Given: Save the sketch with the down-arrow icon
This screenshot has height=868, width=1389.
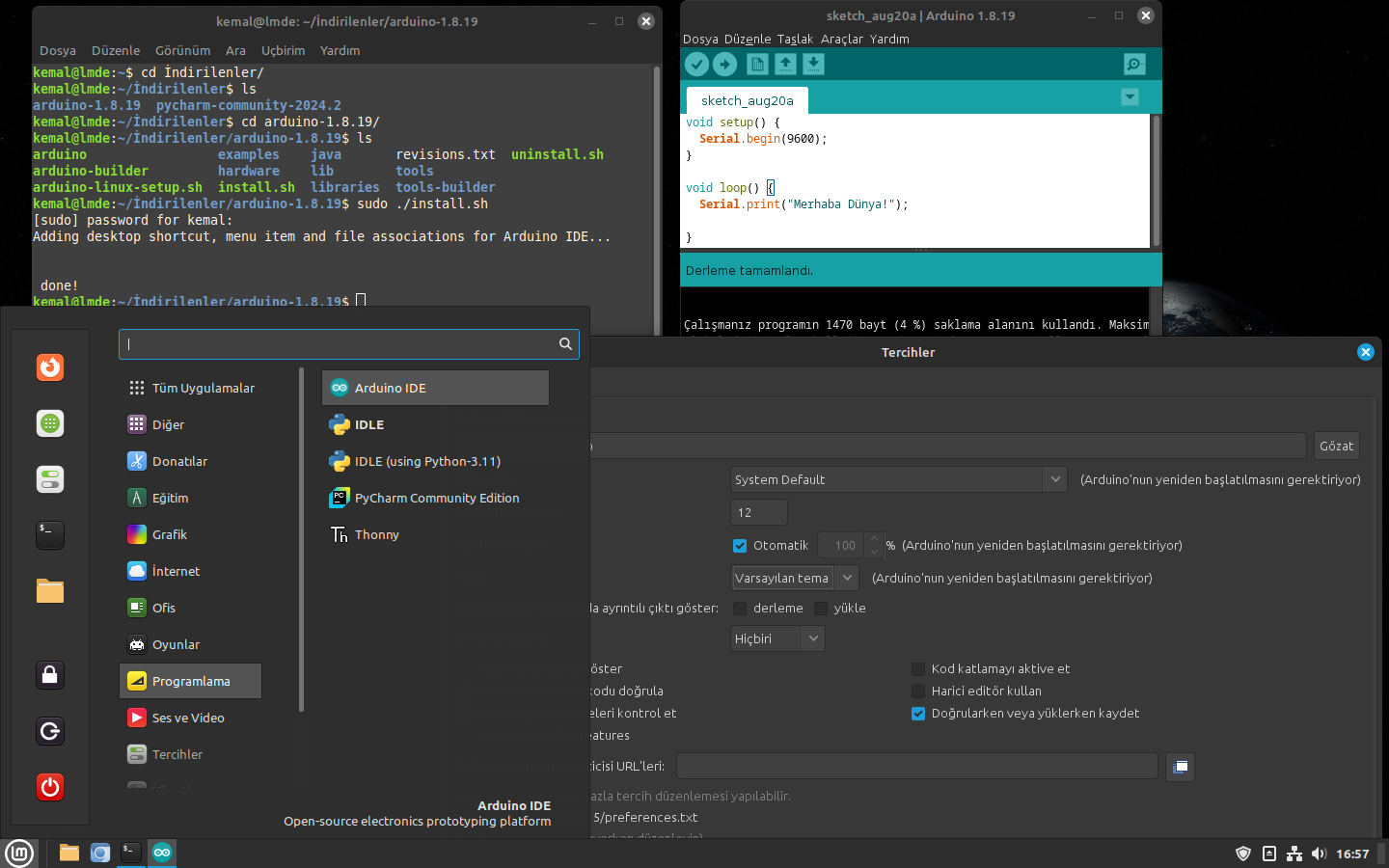Looking at the screenshot, I should coord(813,64).
